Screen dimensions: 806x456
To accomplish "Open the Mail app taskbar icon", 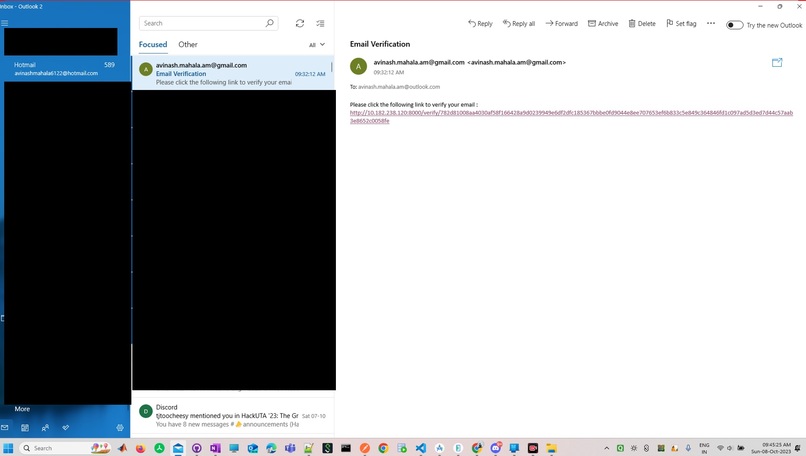I will 178,448.
